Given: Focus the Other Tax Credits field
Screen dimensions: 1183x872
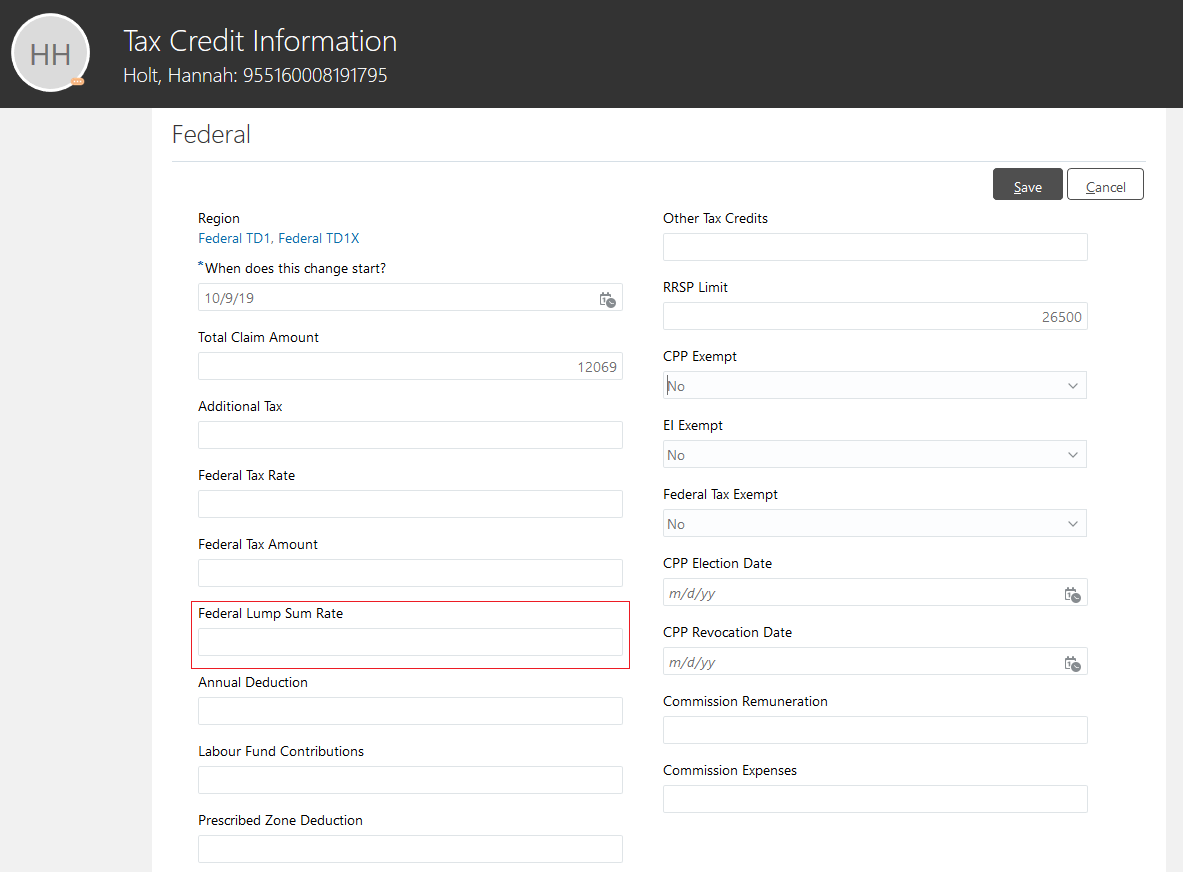Looking at the screenshot, I should point(874,248).
